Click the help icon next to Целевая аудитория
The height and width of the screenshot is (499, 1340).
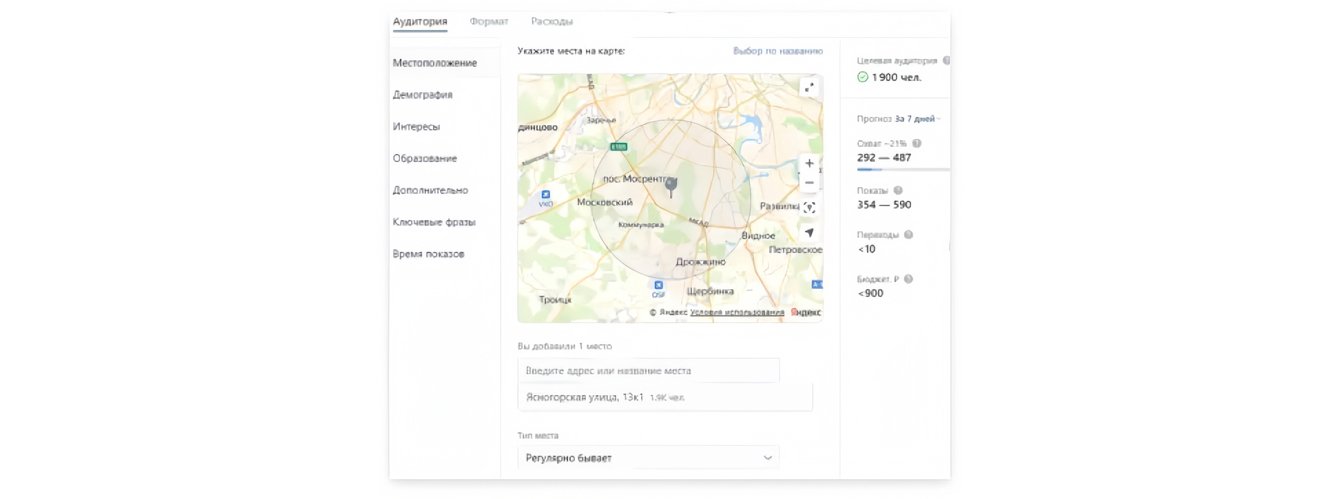point(946,60)
